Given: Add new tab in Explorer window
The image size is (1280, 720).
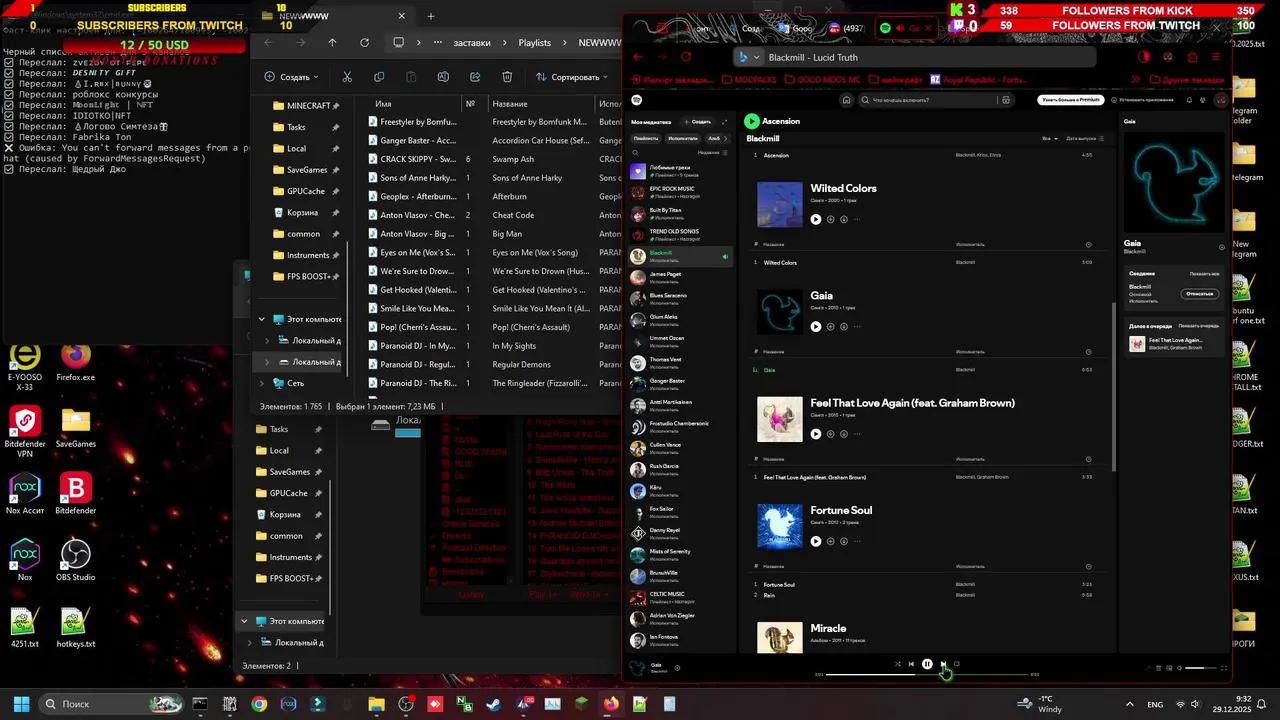Looking at the screenshot, I should [431, 16].
